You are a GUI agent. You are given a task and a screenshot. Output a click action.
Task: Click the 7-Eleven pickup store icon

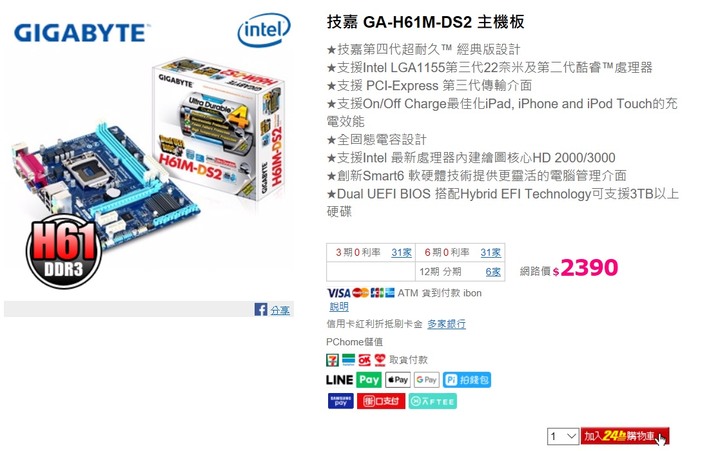[x=332, y=360]
